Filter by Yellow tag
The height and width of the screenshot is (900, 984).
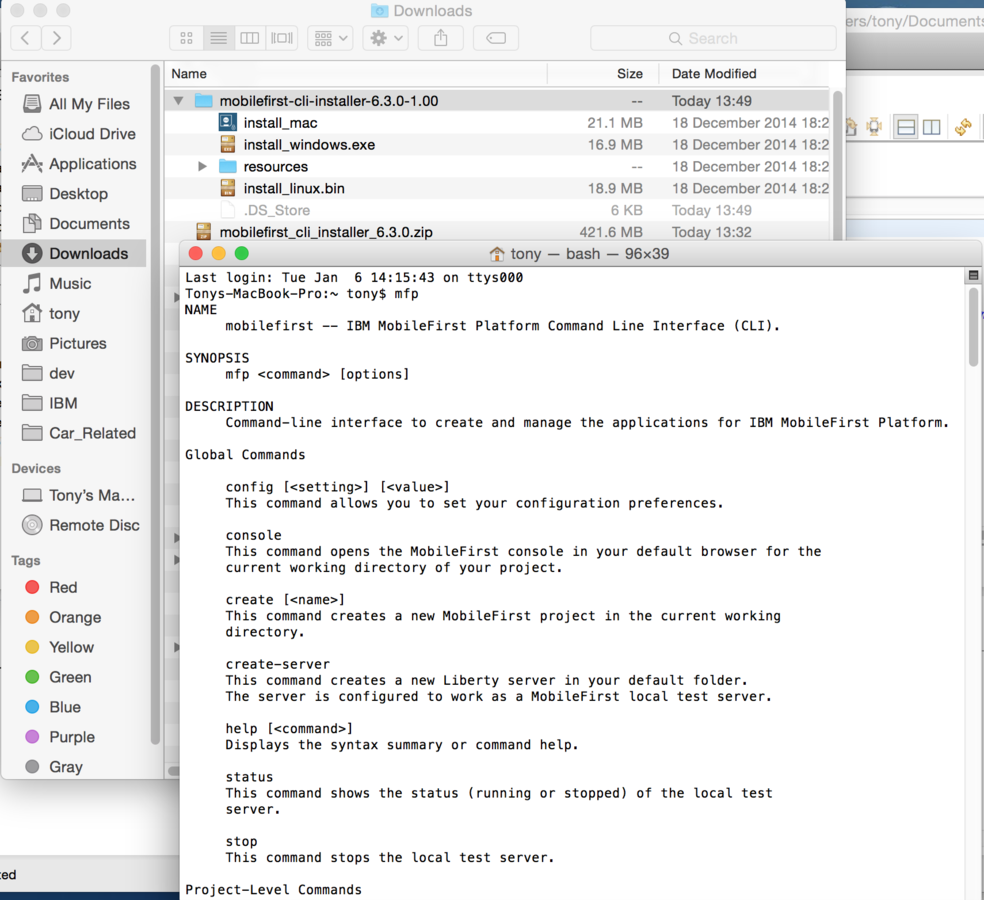(59, 647)
